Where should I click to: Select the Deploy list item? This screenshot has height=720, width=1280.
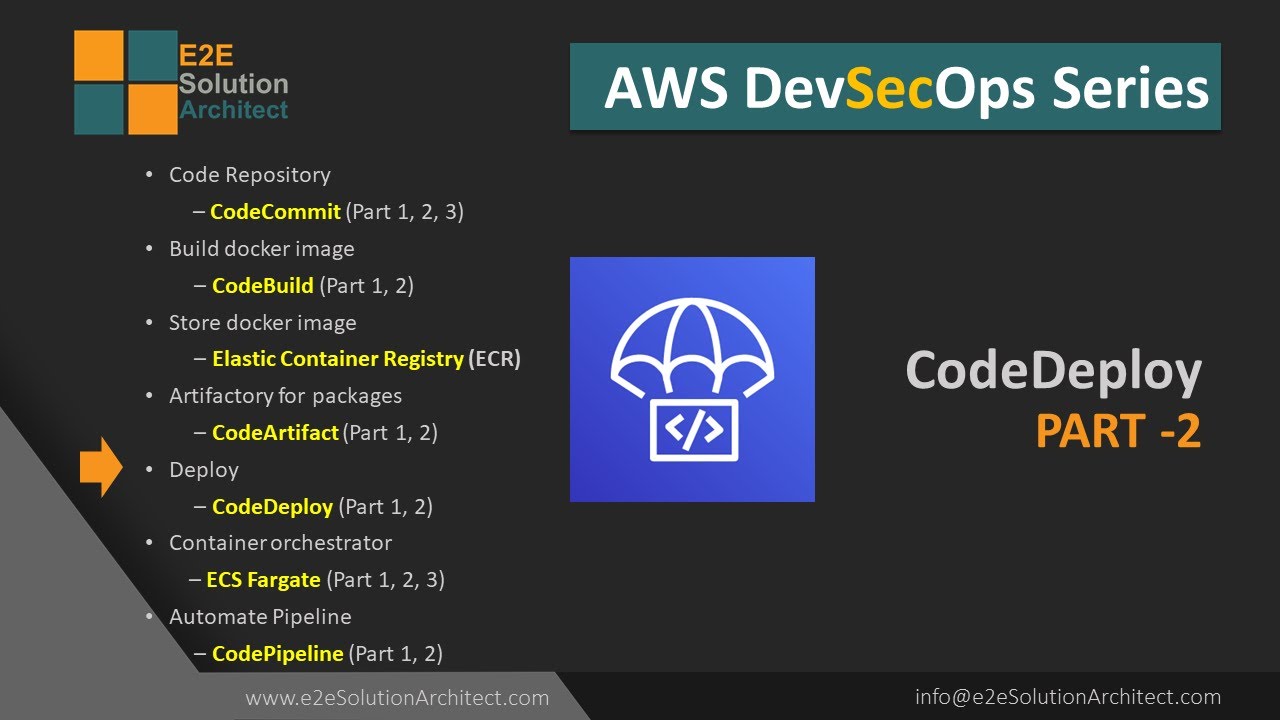pos(203,470)
